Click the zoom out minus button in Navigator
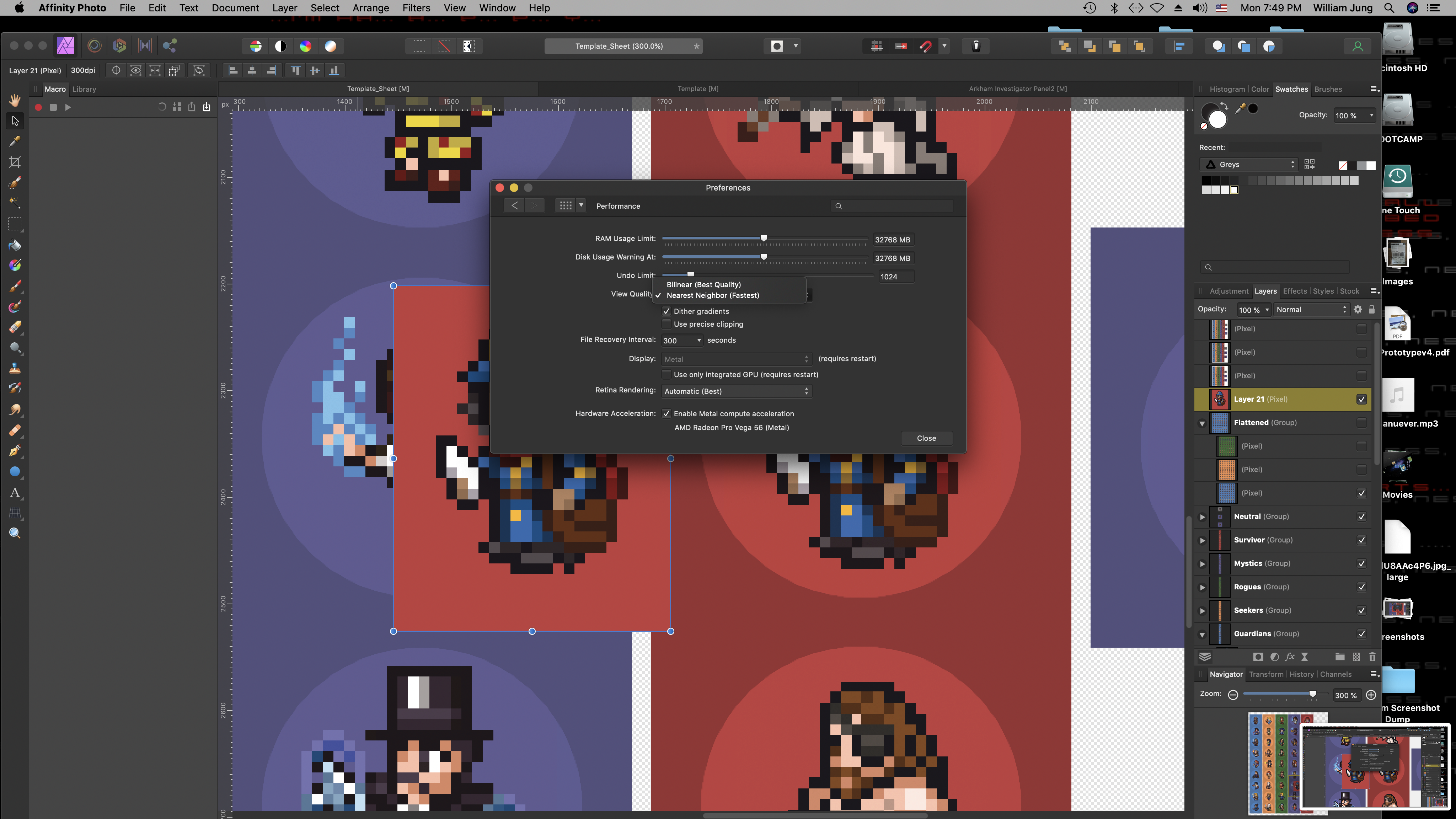The height and width of the screenshot is (819, 1456). (1233, 695)
